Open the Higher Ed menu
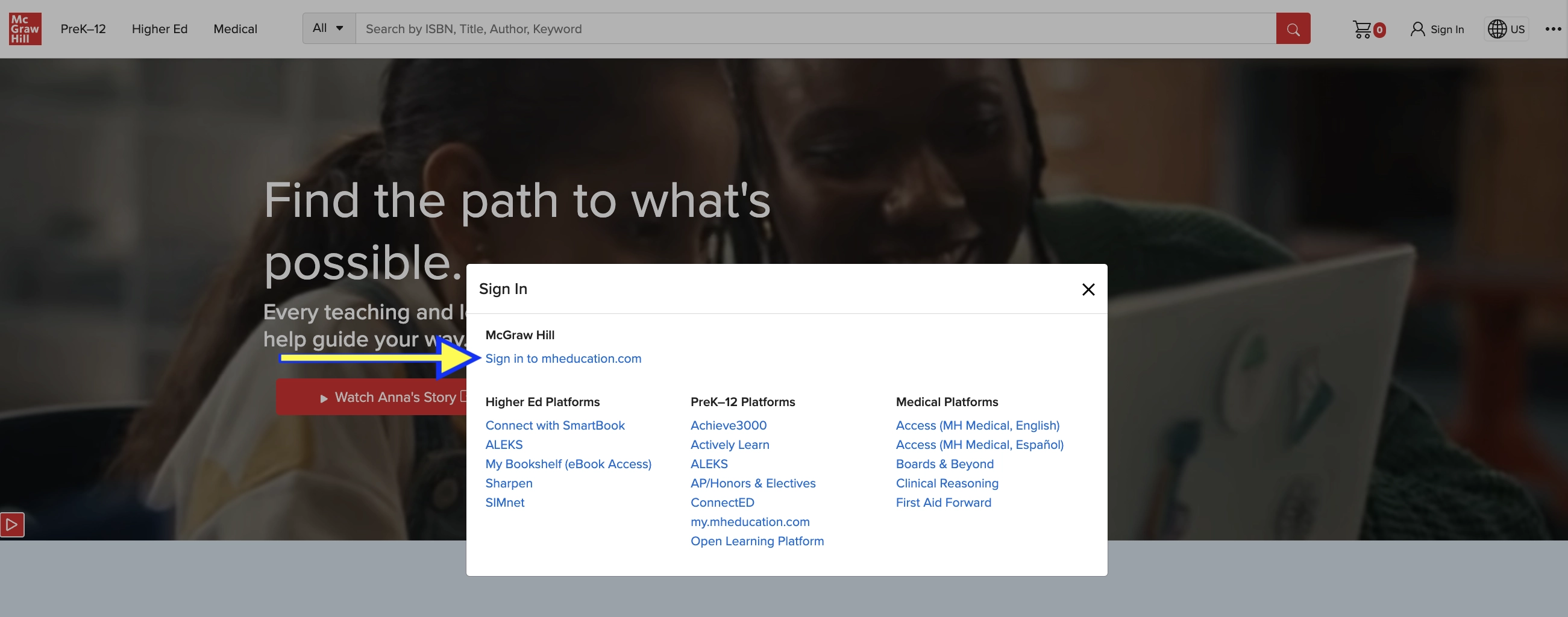Image resolution: width=1568 pixels, height=617 pixels. pos(160,29)
